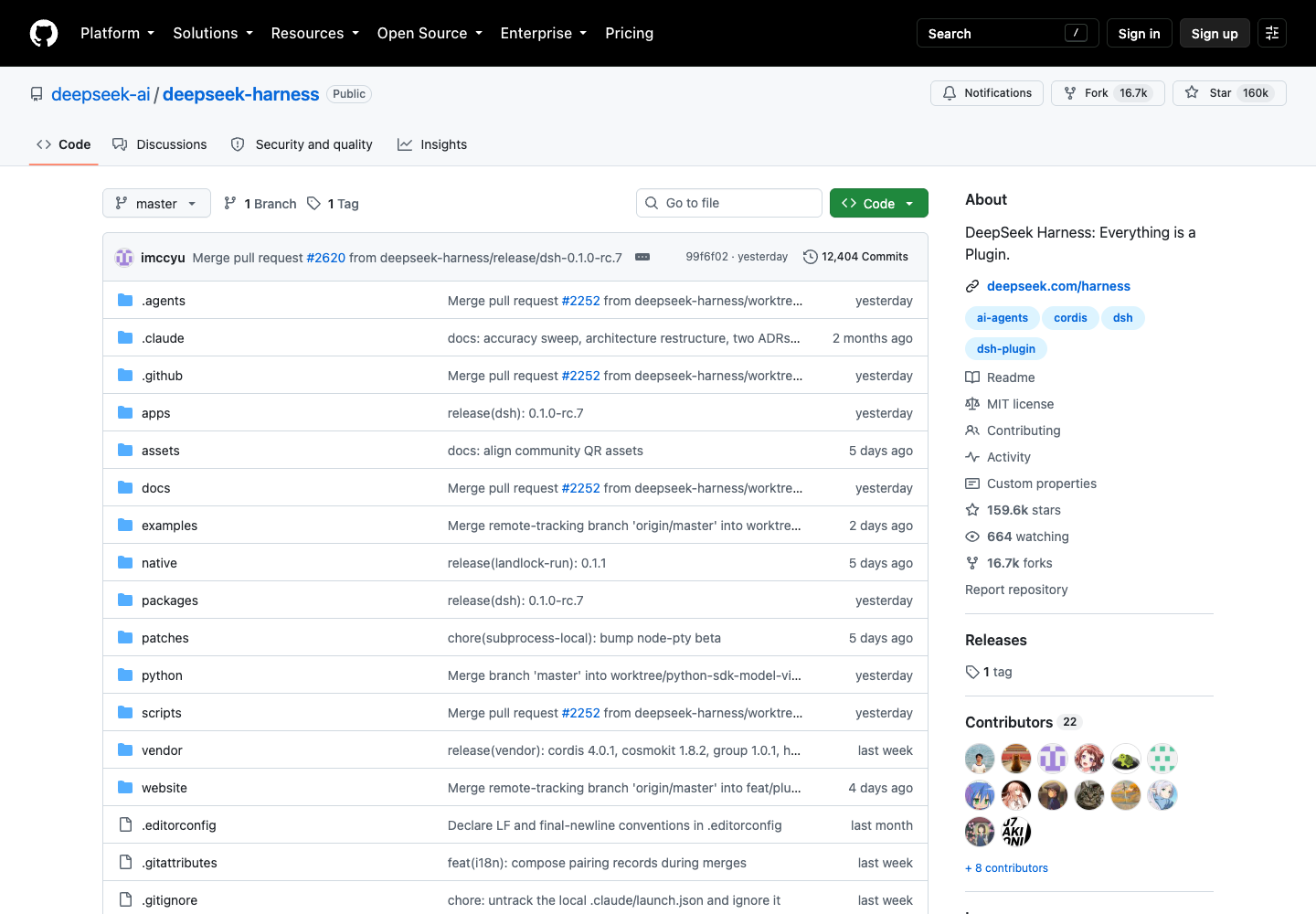Click the expand commit message ellipsis icon
The width and height of the screenshot is (1316, 914).
[642, 257]
